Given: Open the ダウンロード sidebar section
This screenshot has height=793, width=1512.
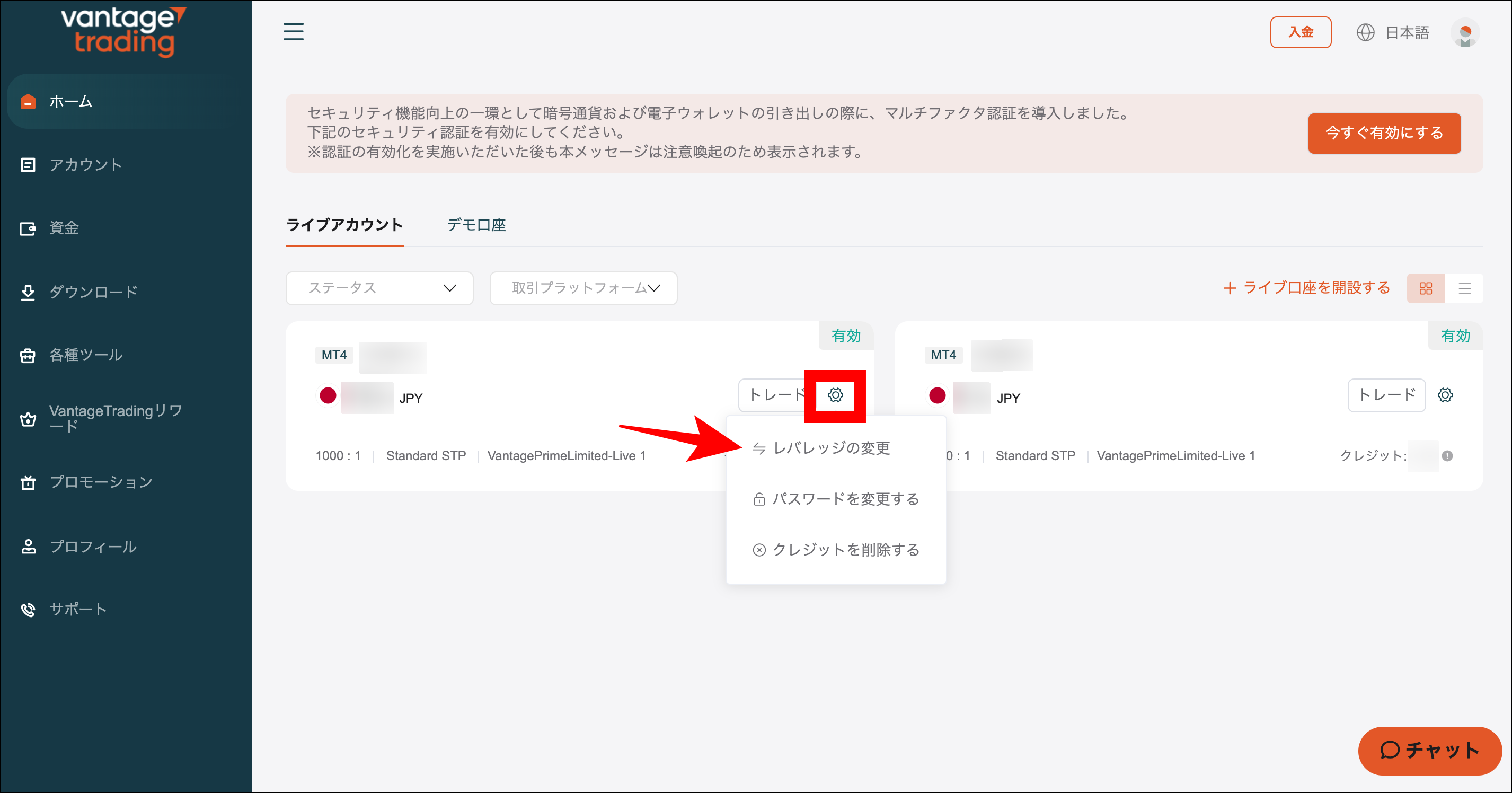Looking at the screenshot, I should [93, 292].
